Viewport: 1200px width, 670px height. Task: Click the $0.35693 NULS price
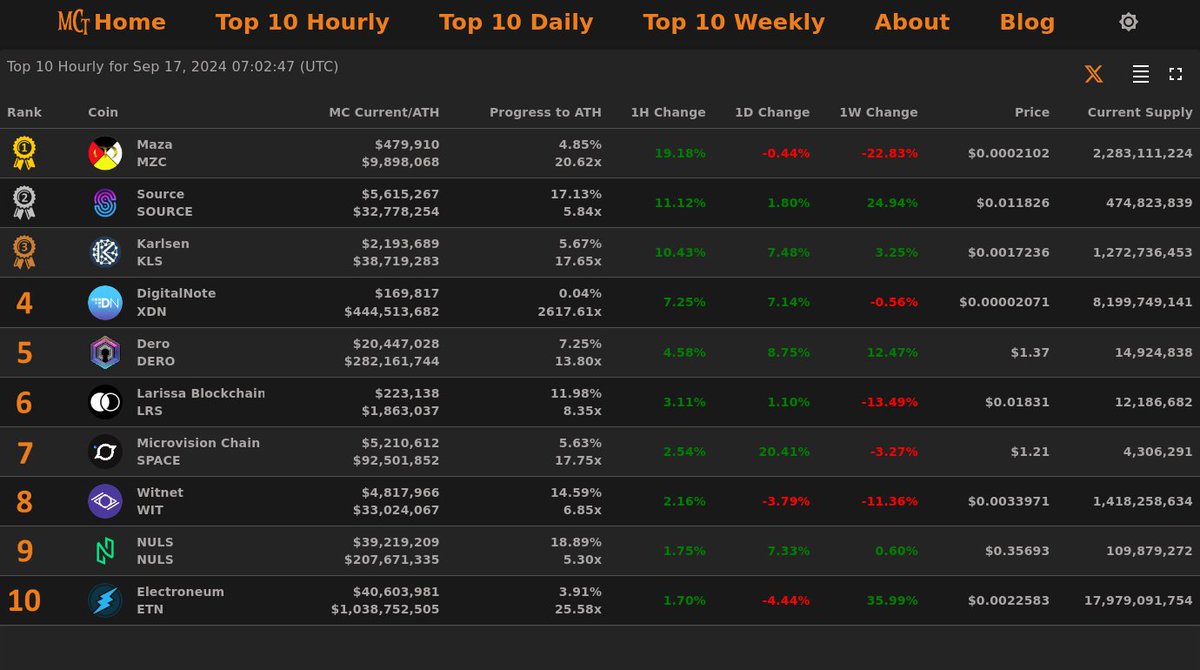[1017, 551]
